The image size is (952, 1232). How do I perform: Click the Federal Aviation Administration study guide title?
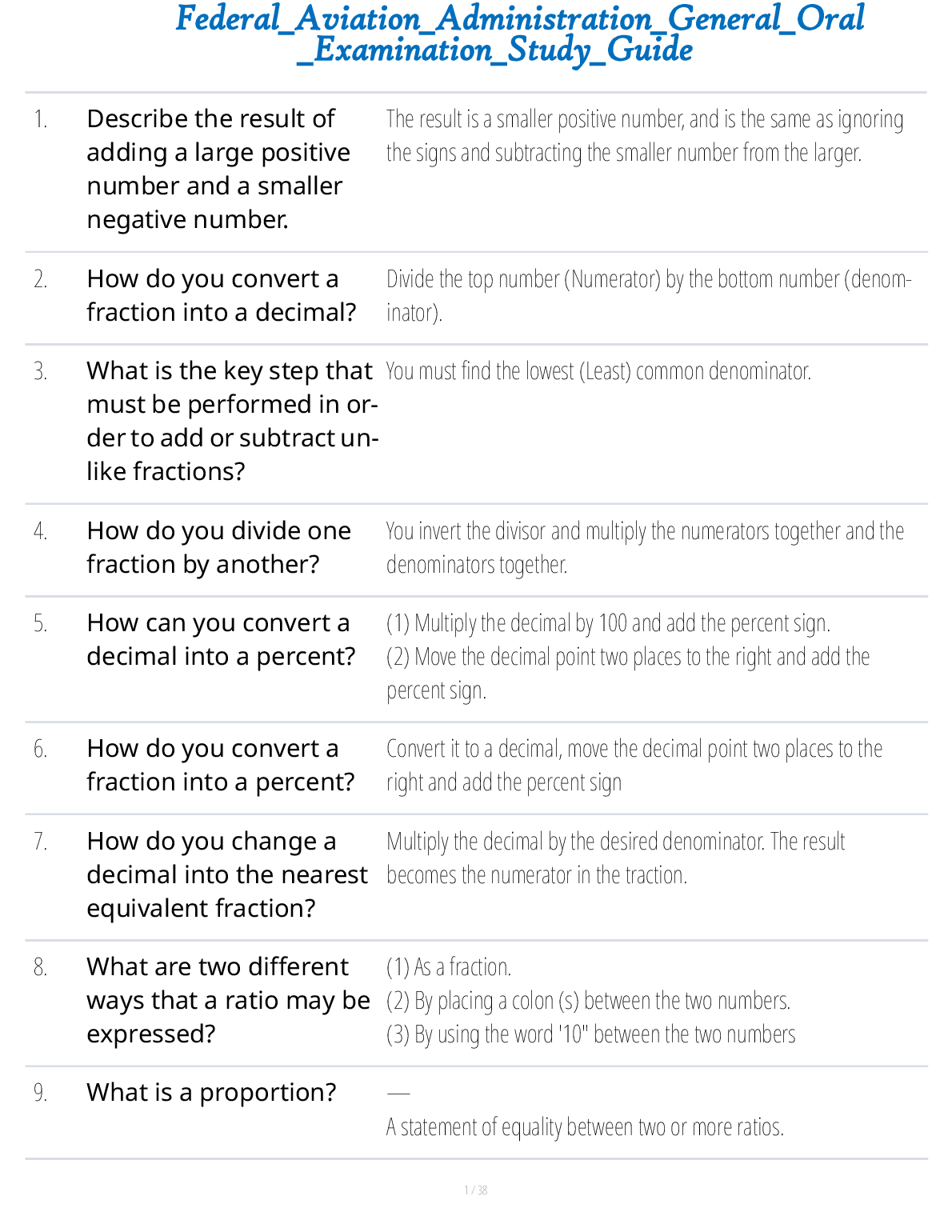[x=519, y=34]
